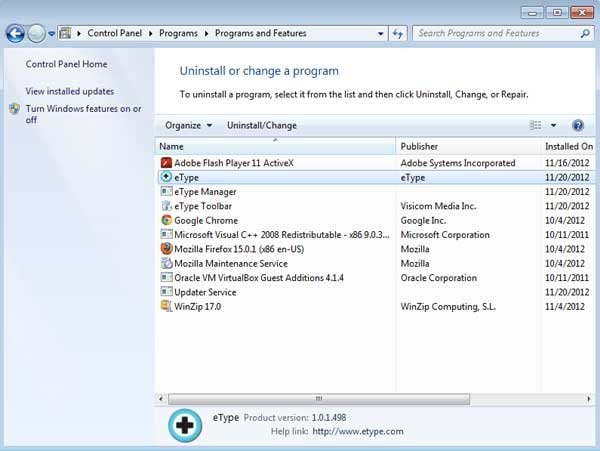The width and height of the screenshot is (600, 451).
Task: Click product version 1.0.1.498
Action: pyautogui.click(x=329, y=417)
